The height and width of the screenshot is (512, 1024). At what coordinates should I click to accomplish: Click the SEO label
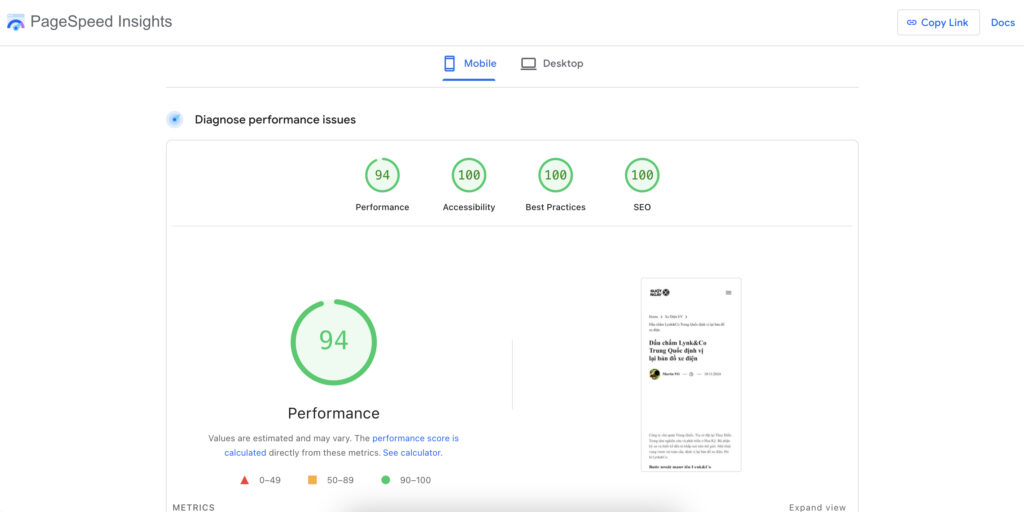click(x=642, y=207)
